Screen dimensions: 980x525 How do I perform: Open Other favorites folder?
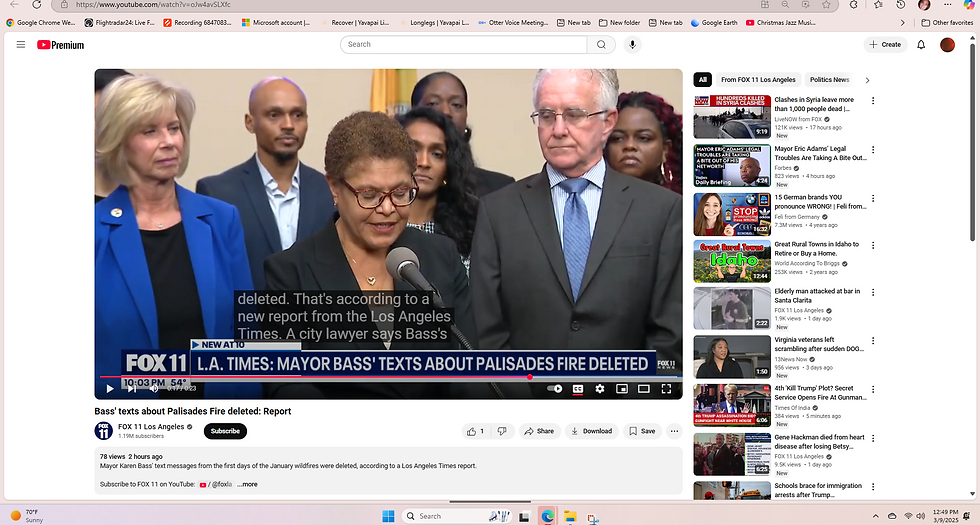(x=947, y=22)
